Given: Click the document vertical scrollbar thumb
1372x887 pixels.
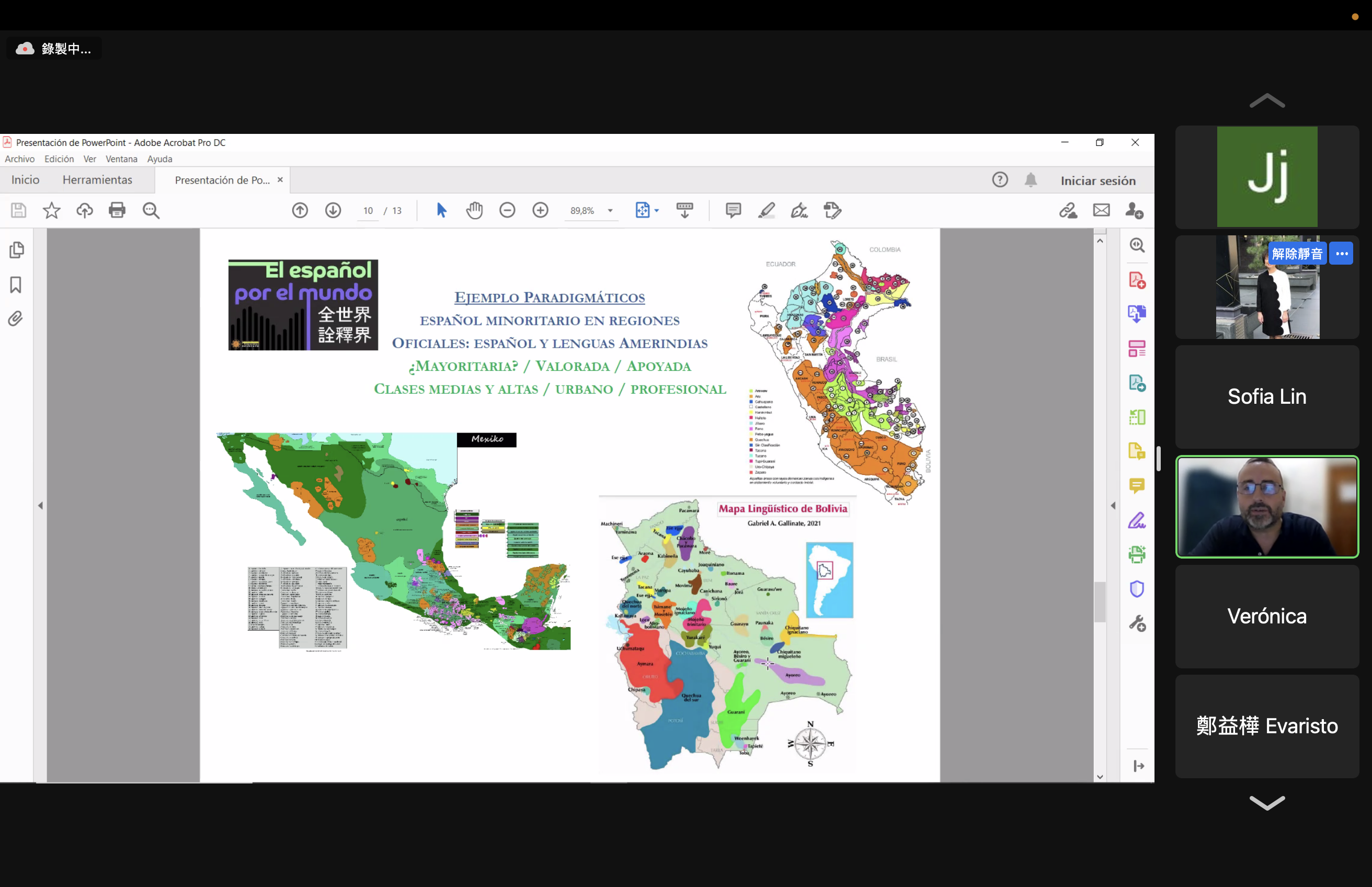Looking at the screenshot, I should click(1100, 602).
